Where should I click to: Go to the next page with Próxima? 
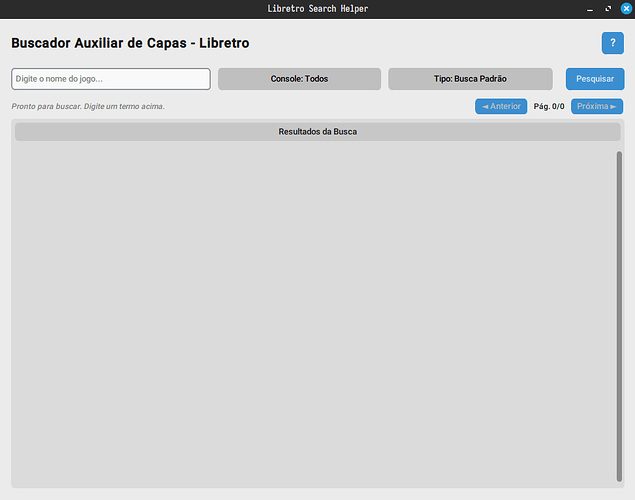tap(597, 106)
